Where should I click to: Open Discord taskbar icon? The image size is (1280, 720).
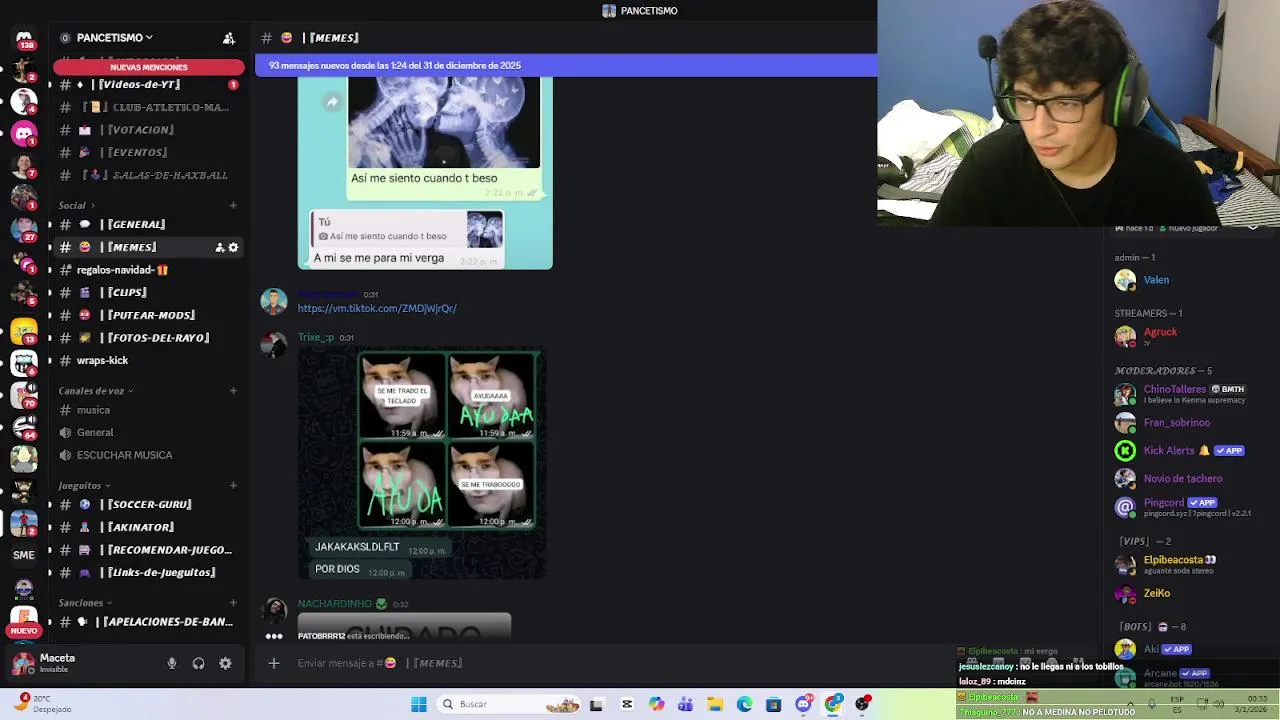(x=803, y=704)
